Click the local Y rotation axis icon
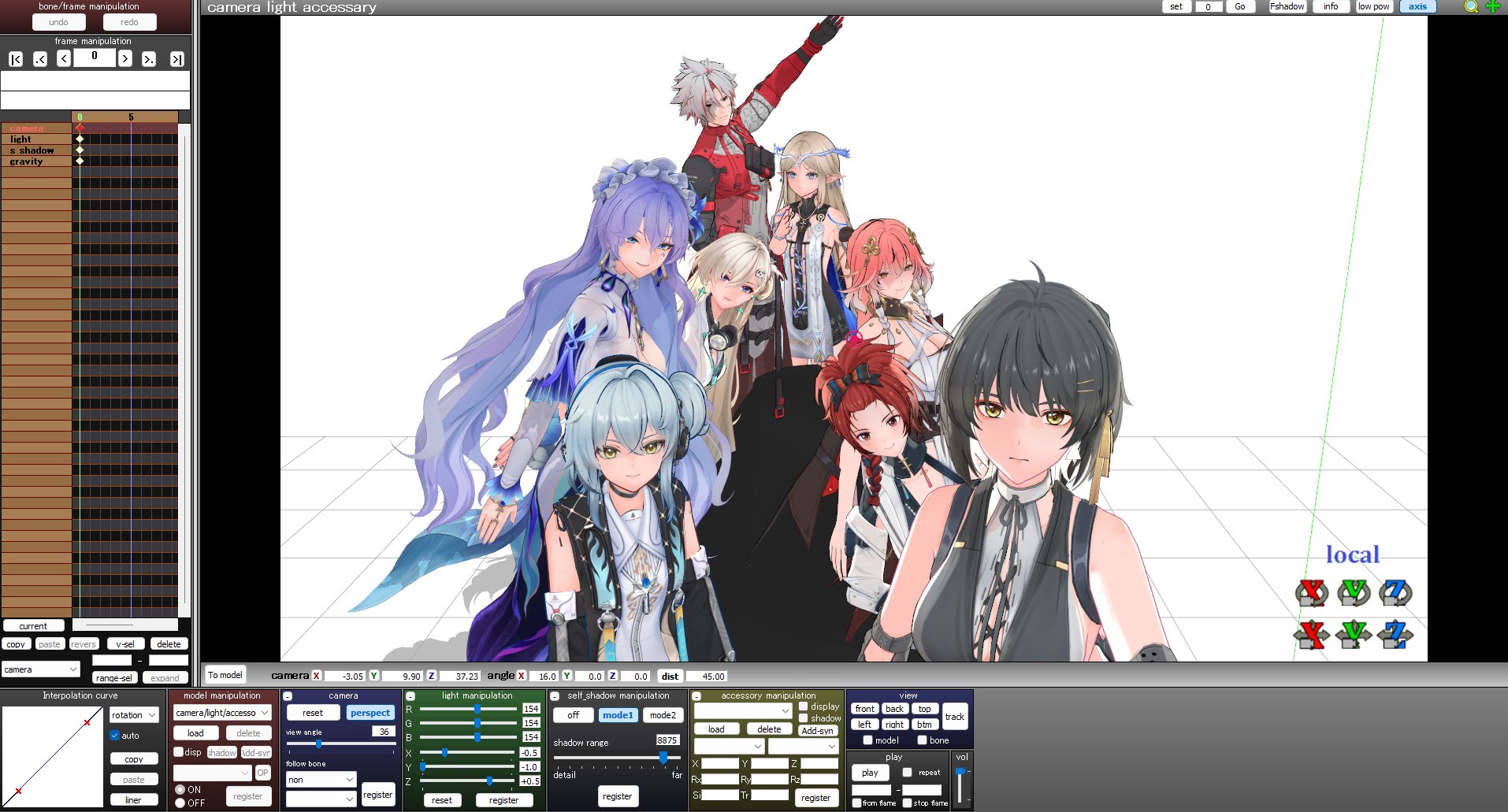The height and width of the screenshot is (812, 1508). click(x=1354, y=592)
